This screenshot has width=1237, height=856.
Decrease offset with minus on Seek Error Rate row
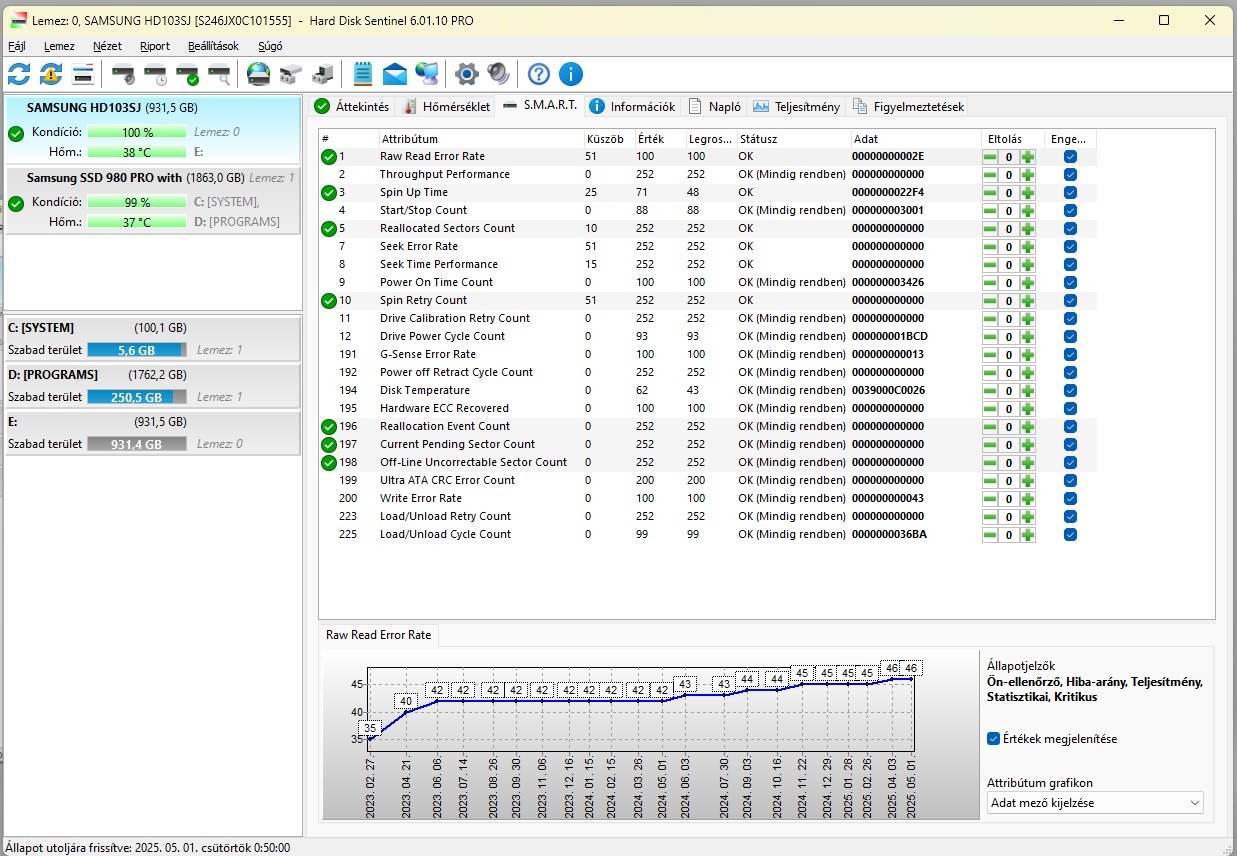point(990,247)
